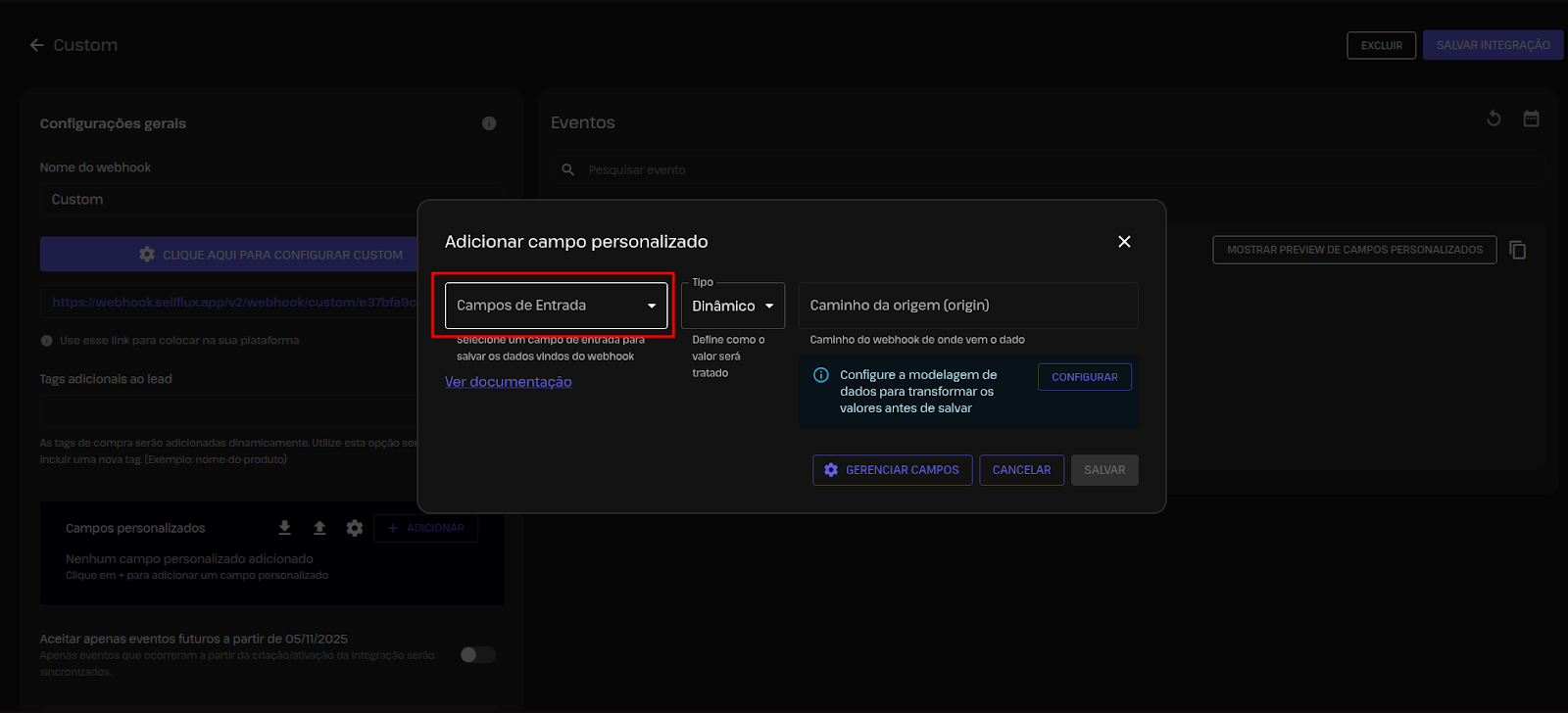This screenshot has height=713, width=1568.
Task: Close the Adicionar campo personalizado dialog
Action: click(1124, 242)
